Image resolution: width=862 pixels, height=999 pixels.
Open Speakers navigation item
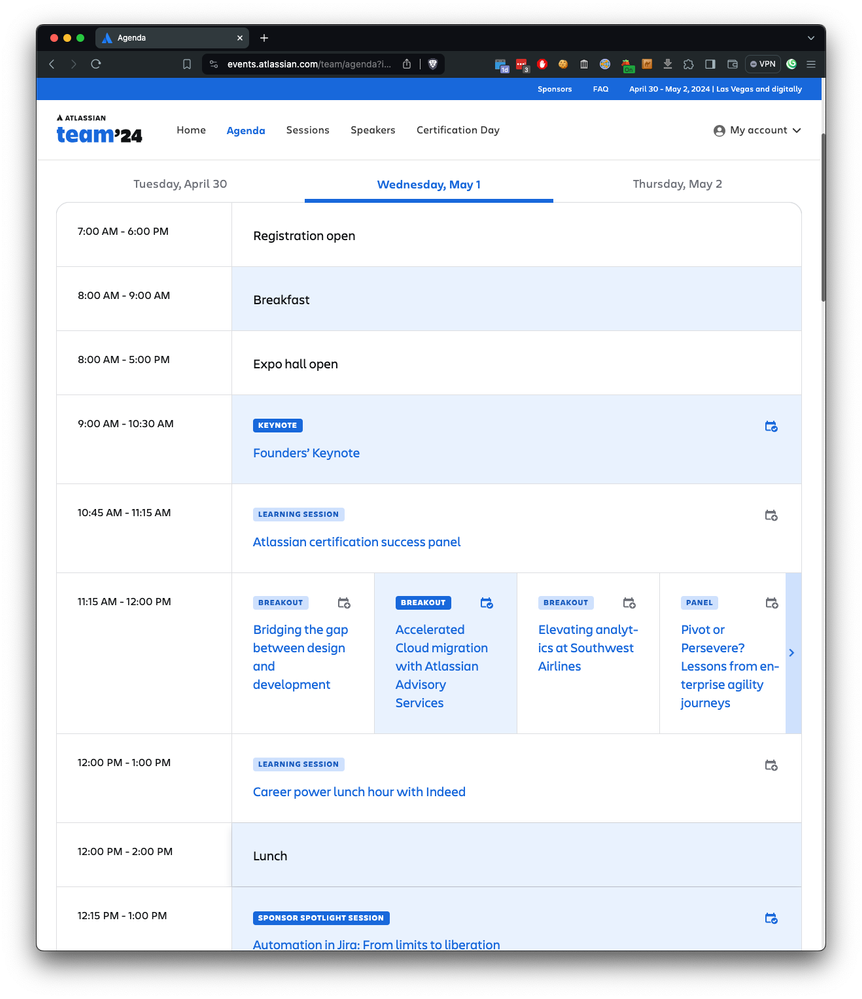[373, 130]
